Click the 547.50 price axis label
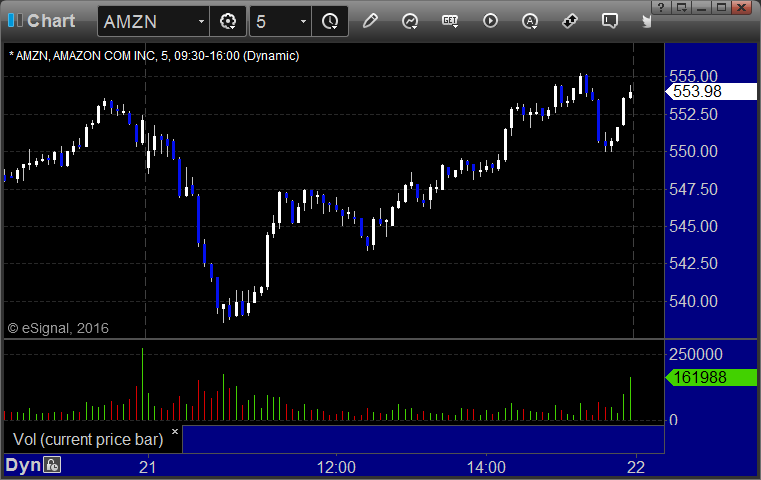 693,189
